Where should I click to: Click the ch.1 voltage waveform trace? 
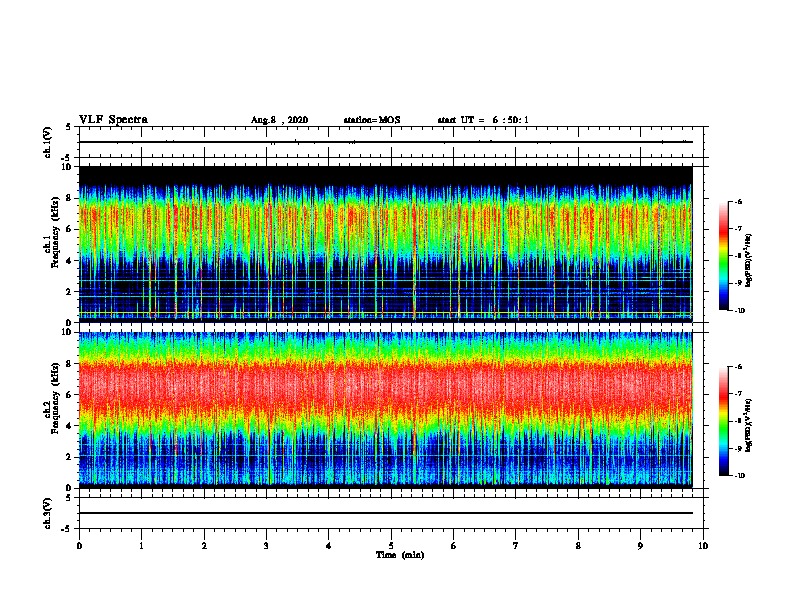click(386, 142)
